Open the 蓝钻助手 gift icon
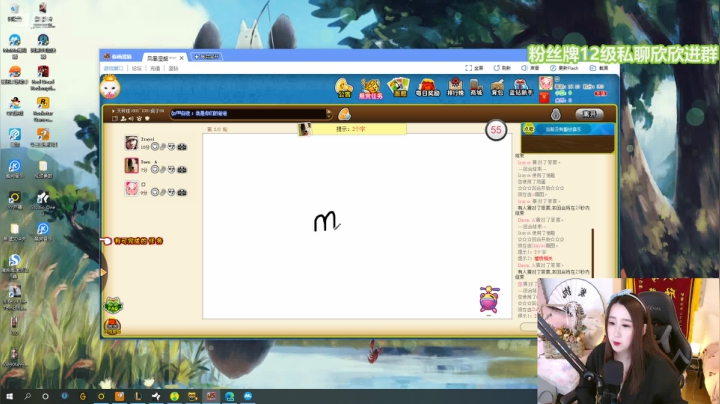The height and width of the screenshot is (404, 720). tap(521, 87)
